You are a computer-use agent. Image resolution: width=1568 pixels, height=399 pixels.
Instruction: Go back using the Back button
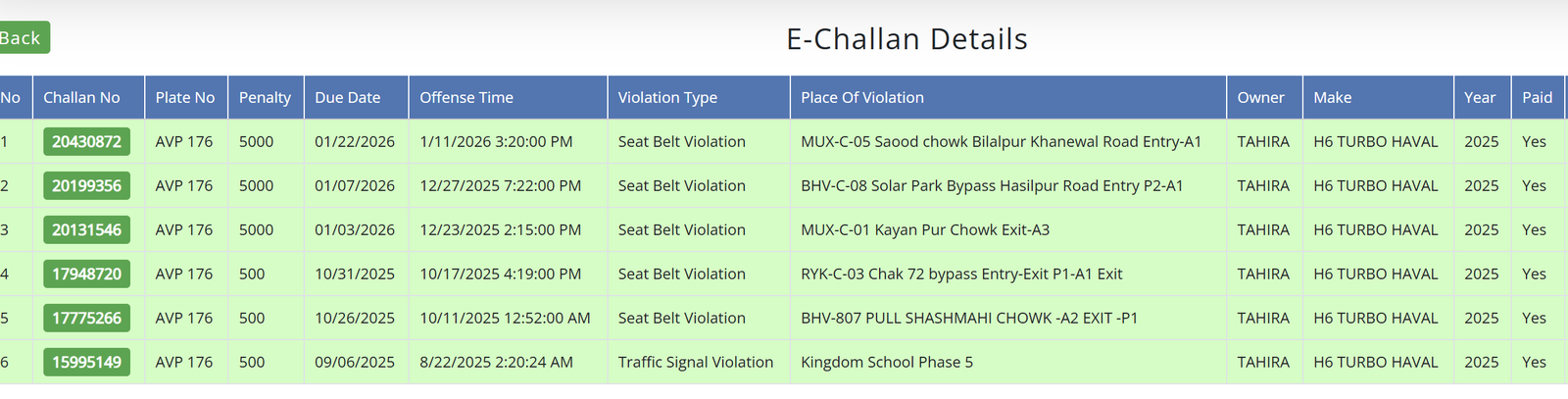point(23,38)
